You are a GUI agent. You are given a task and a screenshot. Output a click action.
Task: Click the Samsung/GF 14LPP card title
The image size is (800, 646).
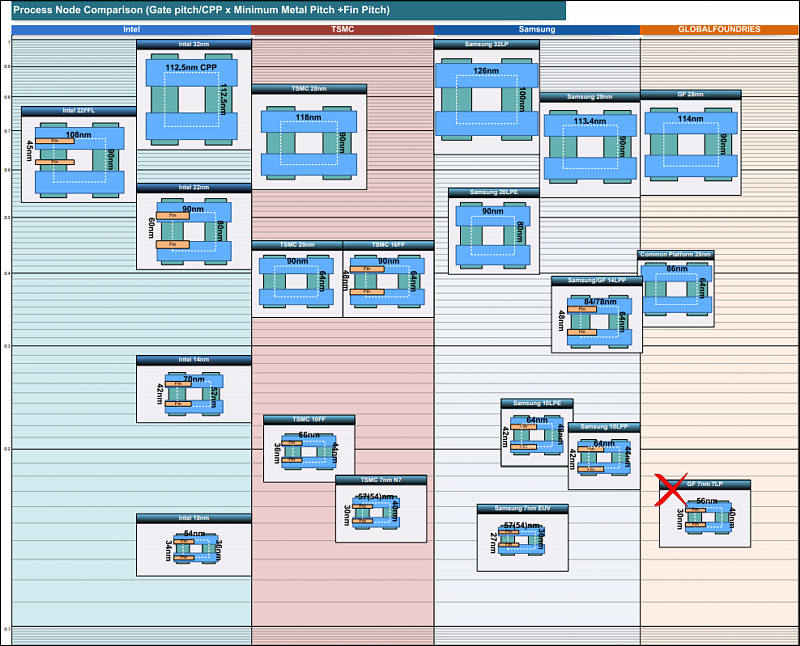coord(597,281)
